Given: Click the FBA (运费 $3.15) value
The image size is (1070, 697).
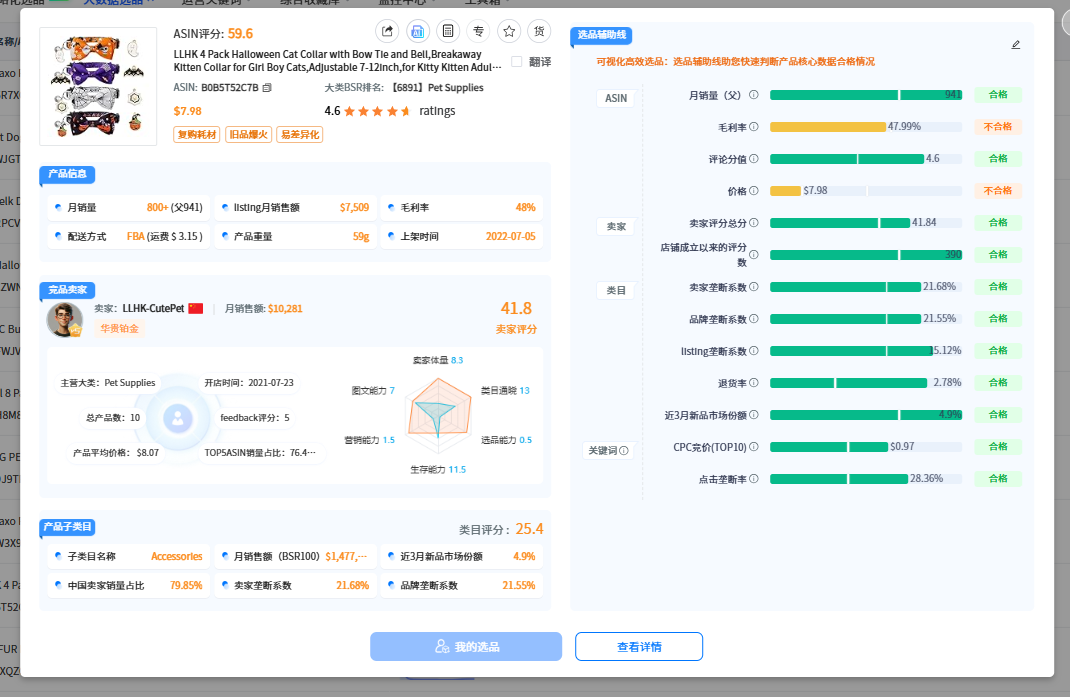Looking at the screenshot, I should (x=164, y=236).
